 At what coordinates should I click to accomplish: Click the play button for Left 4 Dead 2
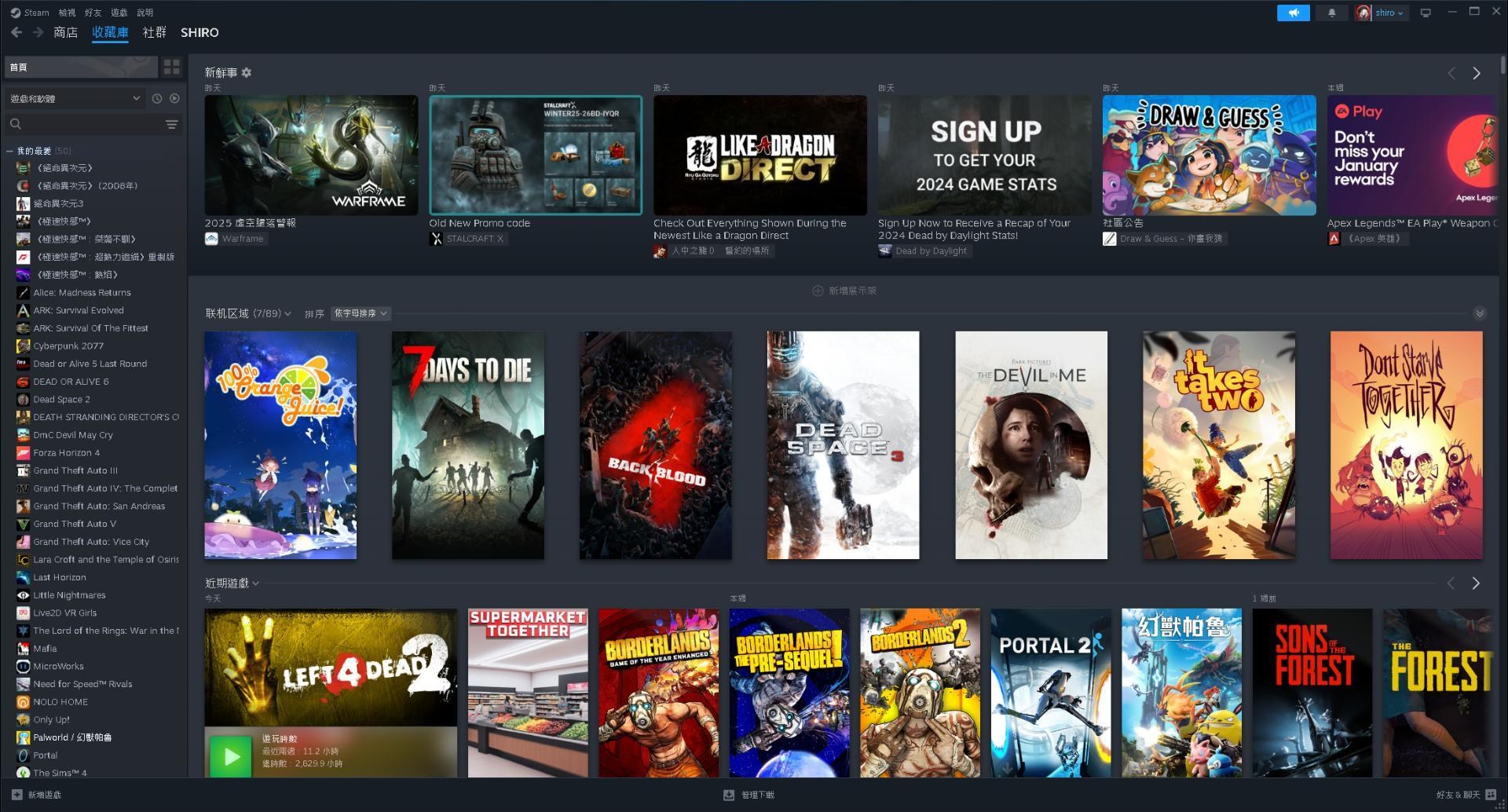[231, 756]
